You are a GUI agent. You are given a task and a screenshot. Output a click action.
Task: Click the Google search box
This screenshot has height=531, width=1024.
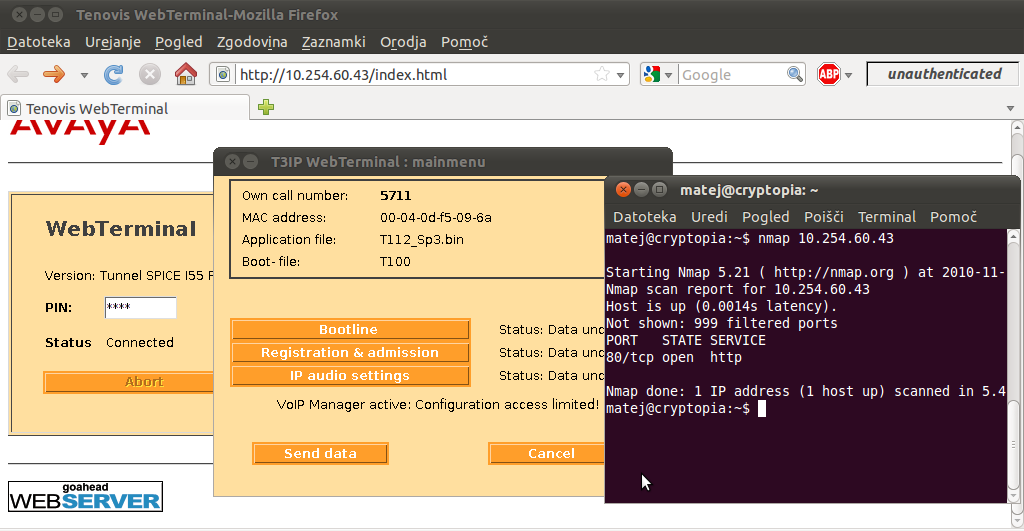[731, 74]
